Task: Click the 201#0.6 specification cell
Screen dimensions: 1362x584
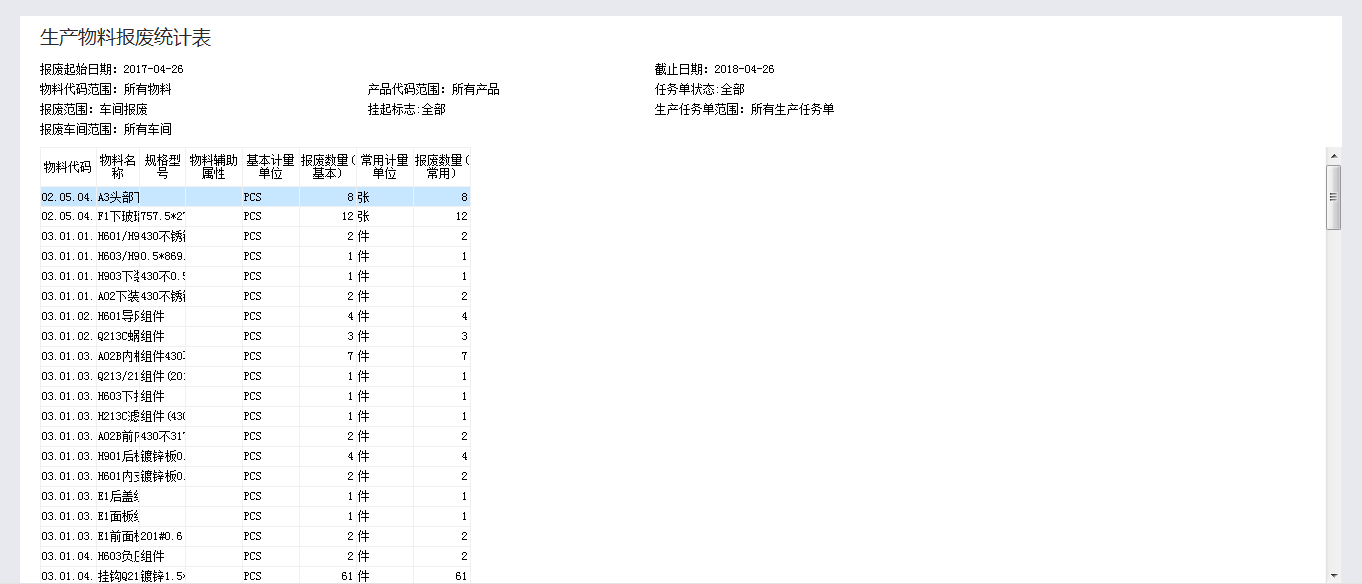Action: click(163, 536)
